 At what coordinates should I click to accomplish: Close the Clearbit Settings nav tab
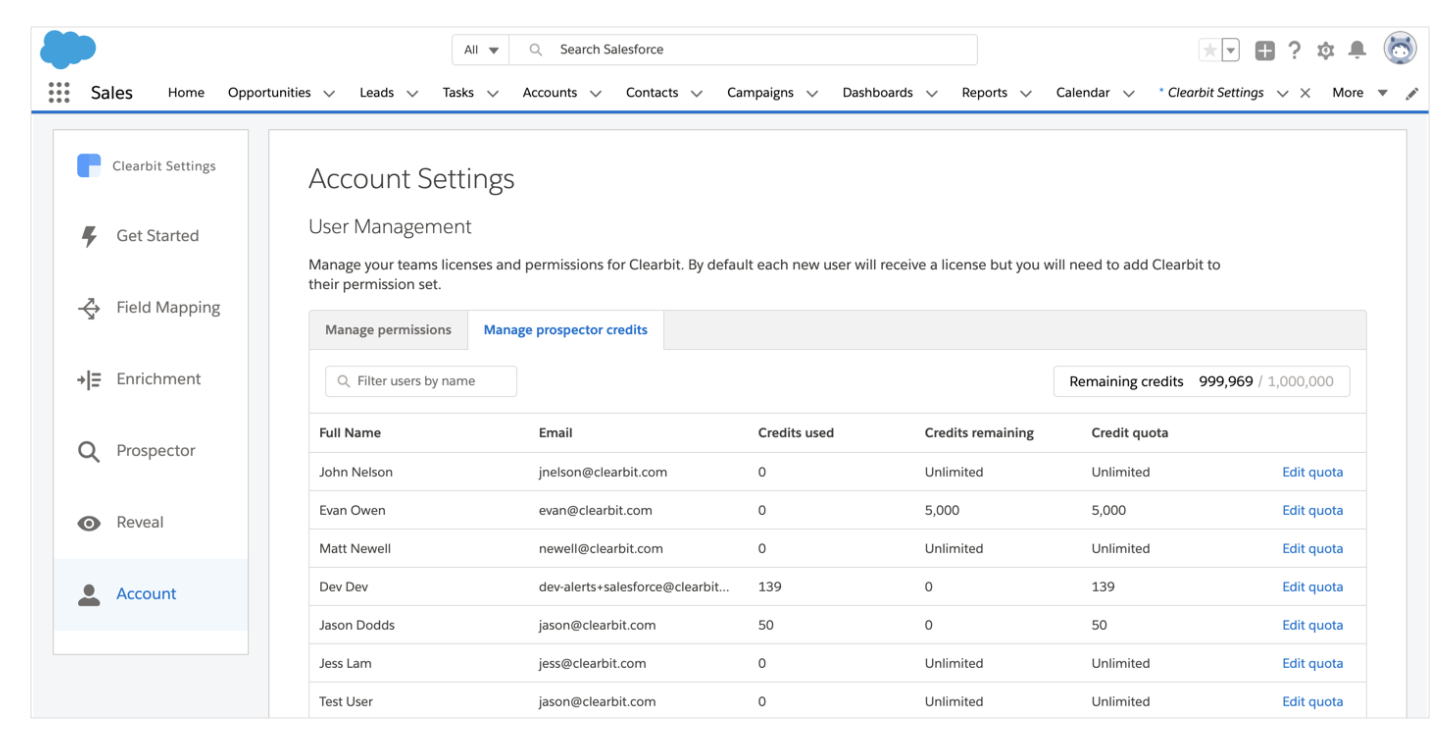click(x=1305, y=93)
